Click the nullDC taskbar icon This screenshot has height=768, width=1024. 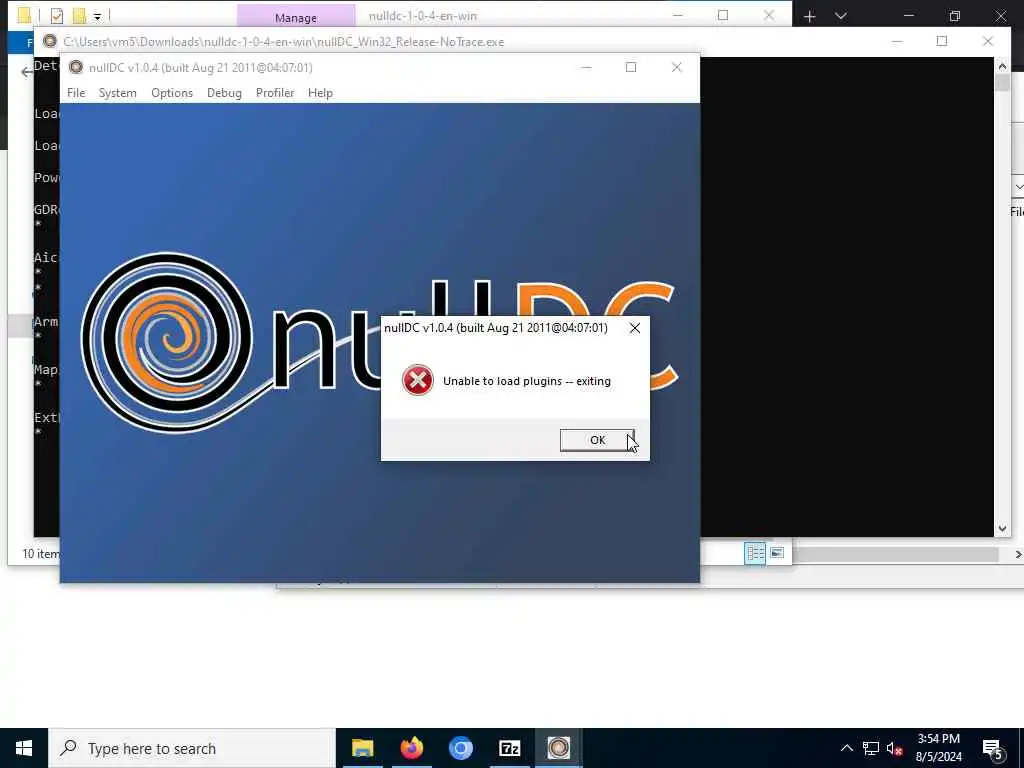coord(558,748)
